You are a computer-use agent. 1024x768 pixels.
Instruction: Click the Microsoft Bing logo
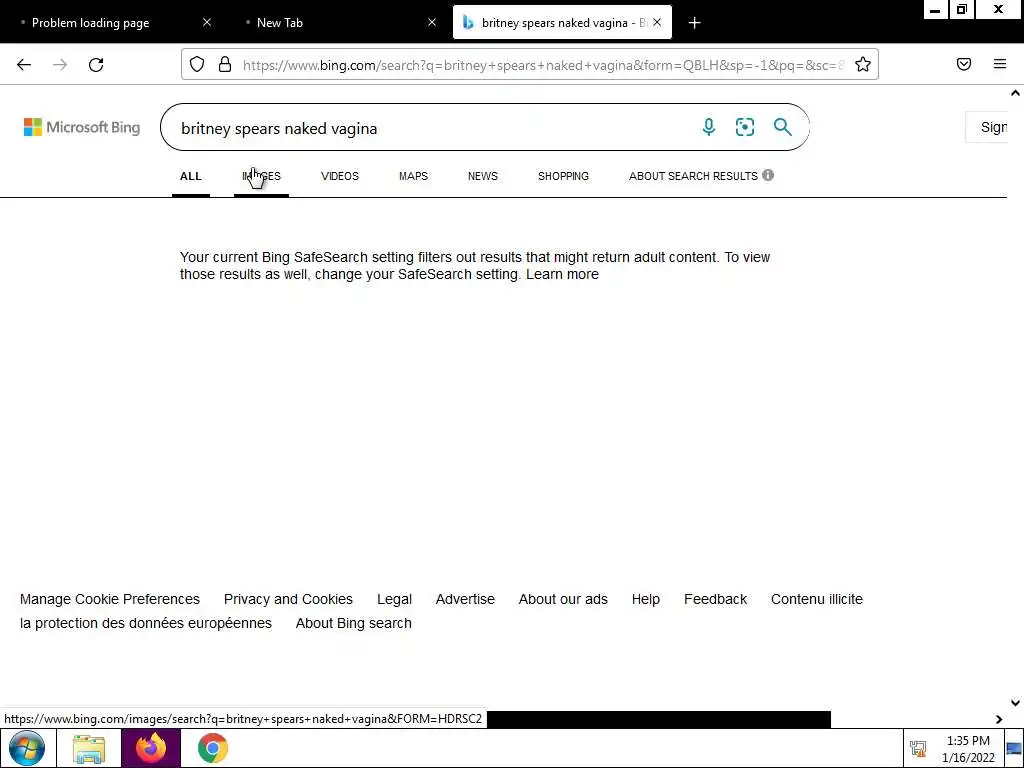coord(82,127)
